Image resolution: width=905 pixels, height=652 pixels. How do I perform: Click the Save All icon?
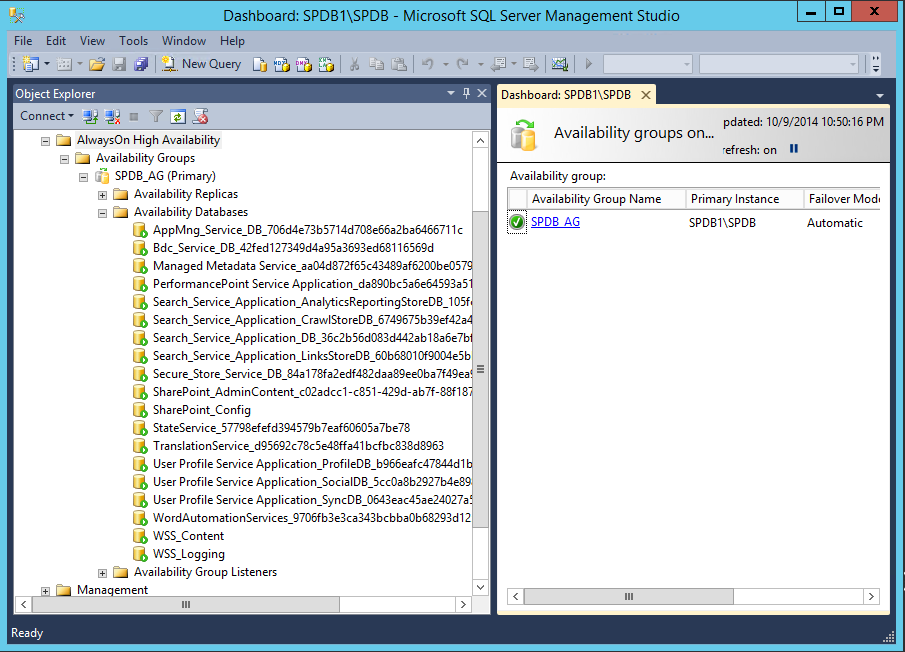tap(141, 64)
